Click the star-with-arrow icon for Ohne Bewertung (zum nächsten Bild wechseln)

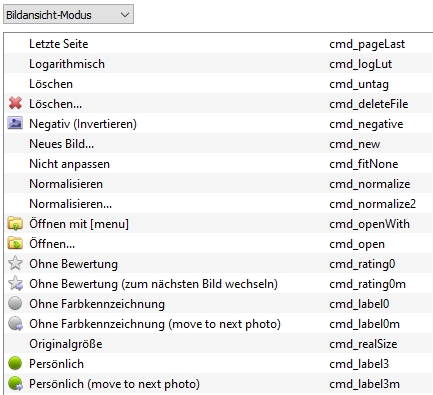[15, 284]
